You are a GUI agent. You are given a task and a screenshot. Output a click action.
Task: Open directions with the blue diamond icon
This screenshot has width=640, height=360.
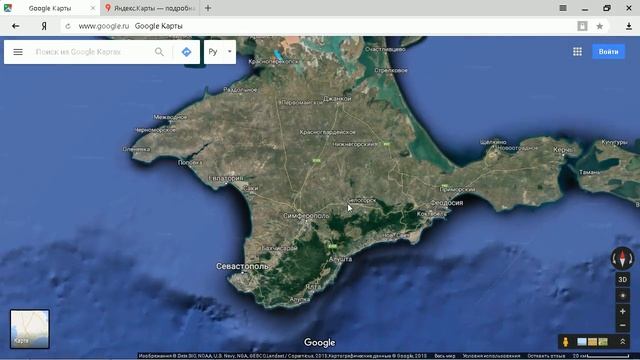coord(187,52)
